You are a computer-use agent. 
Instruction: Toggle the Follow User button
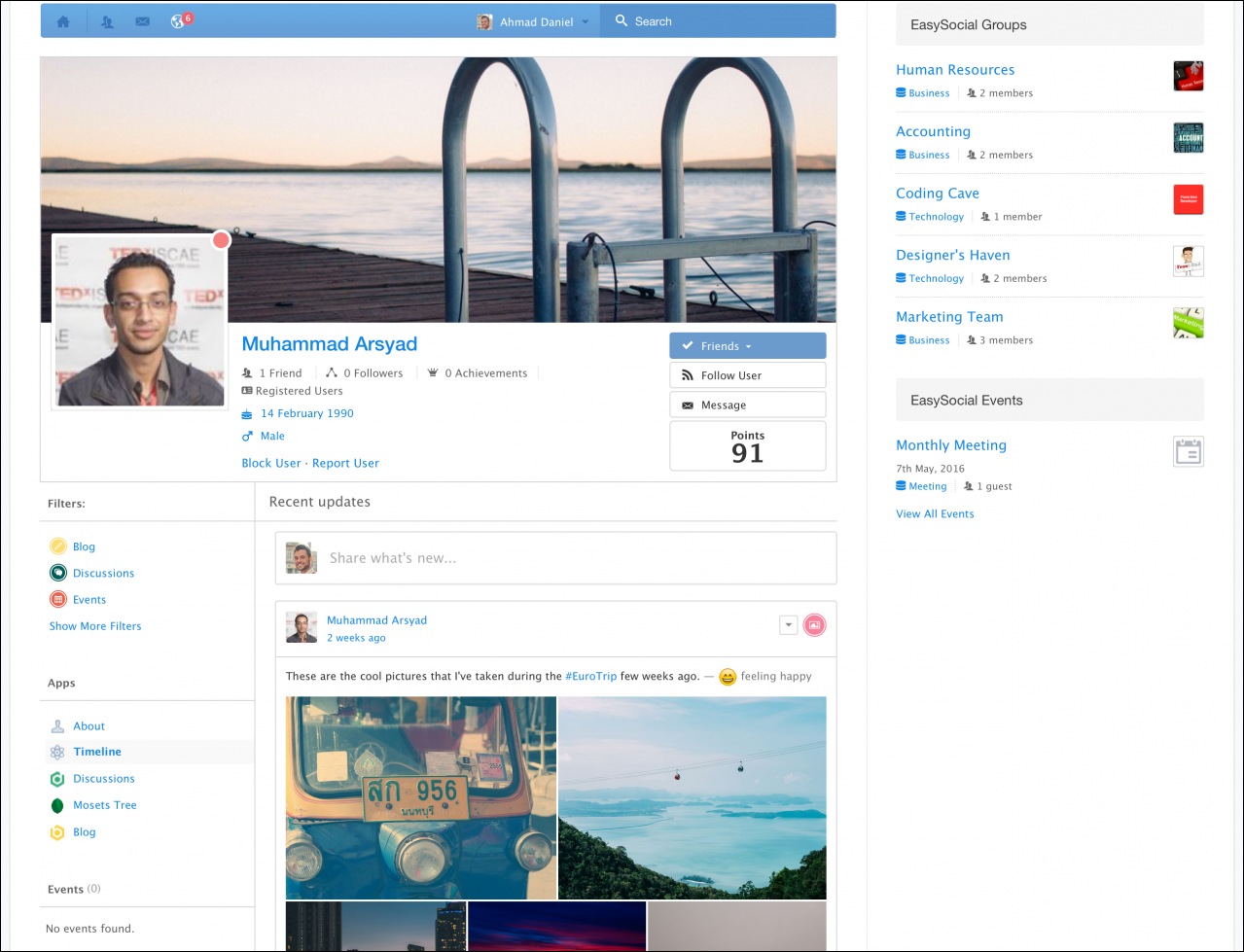coord(747,375)
